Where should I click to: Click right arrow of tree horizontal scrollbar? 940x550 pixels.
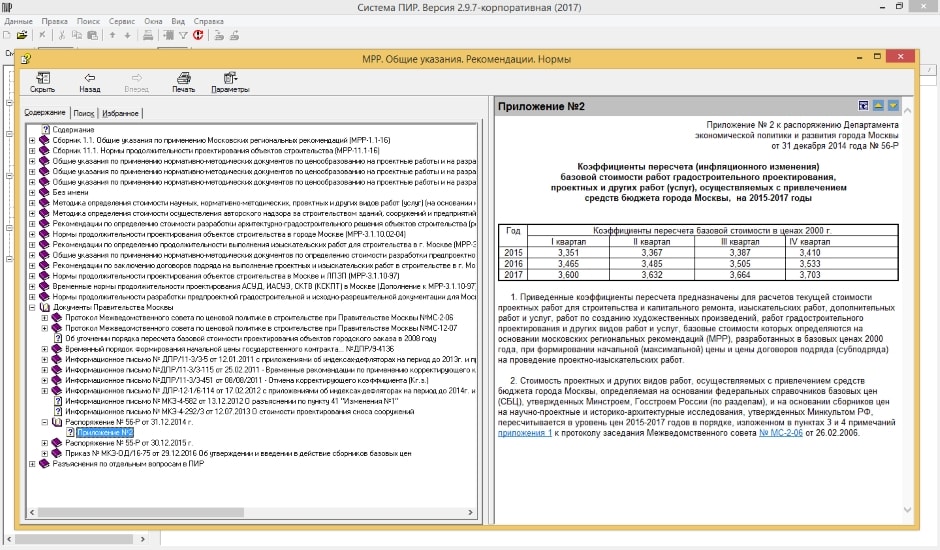471,513
